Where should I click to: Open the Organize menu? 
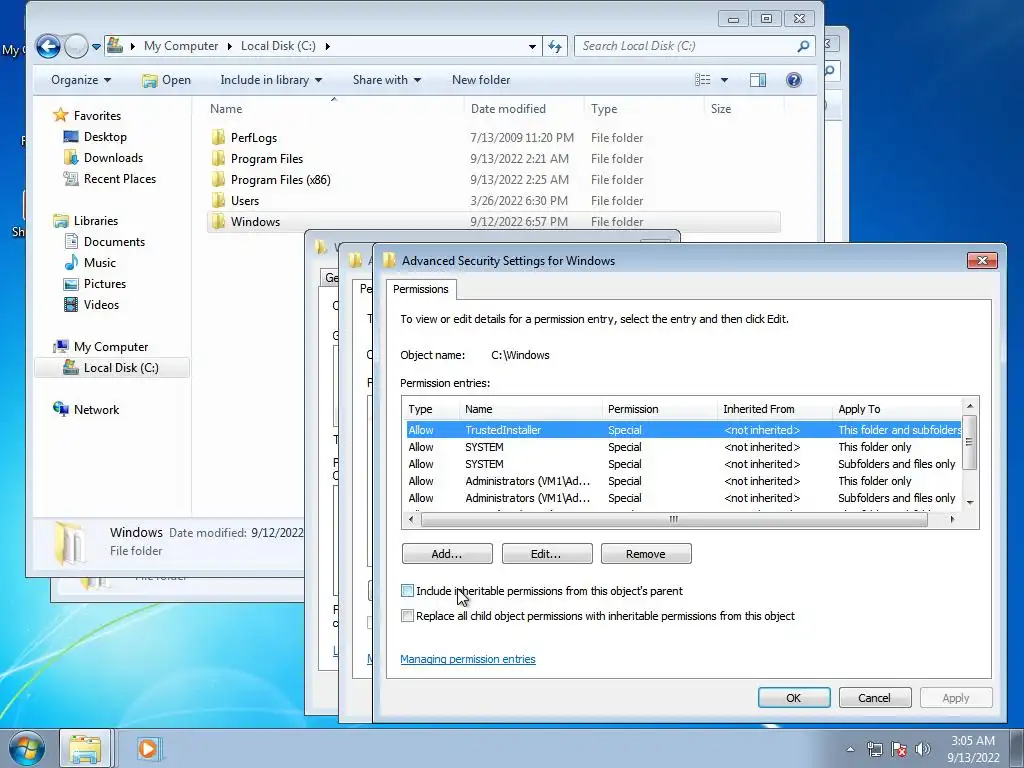pyautogui.click(x=81, y=80)
